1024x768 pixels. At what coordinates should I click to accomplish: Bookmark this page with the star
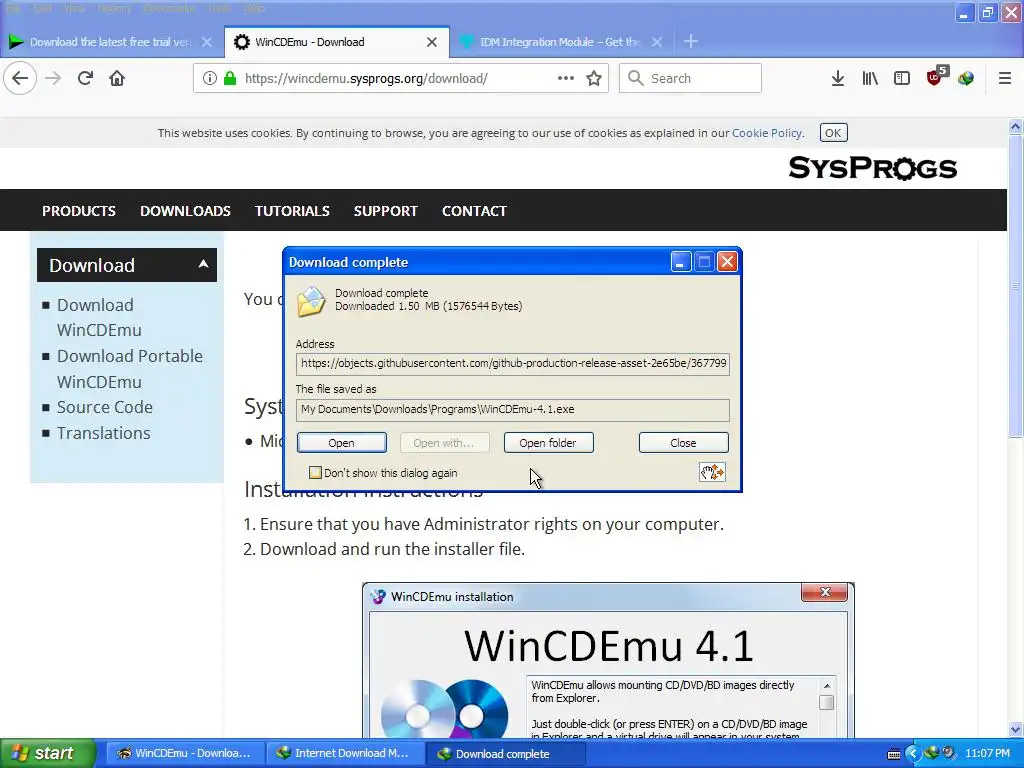(594, 78)
